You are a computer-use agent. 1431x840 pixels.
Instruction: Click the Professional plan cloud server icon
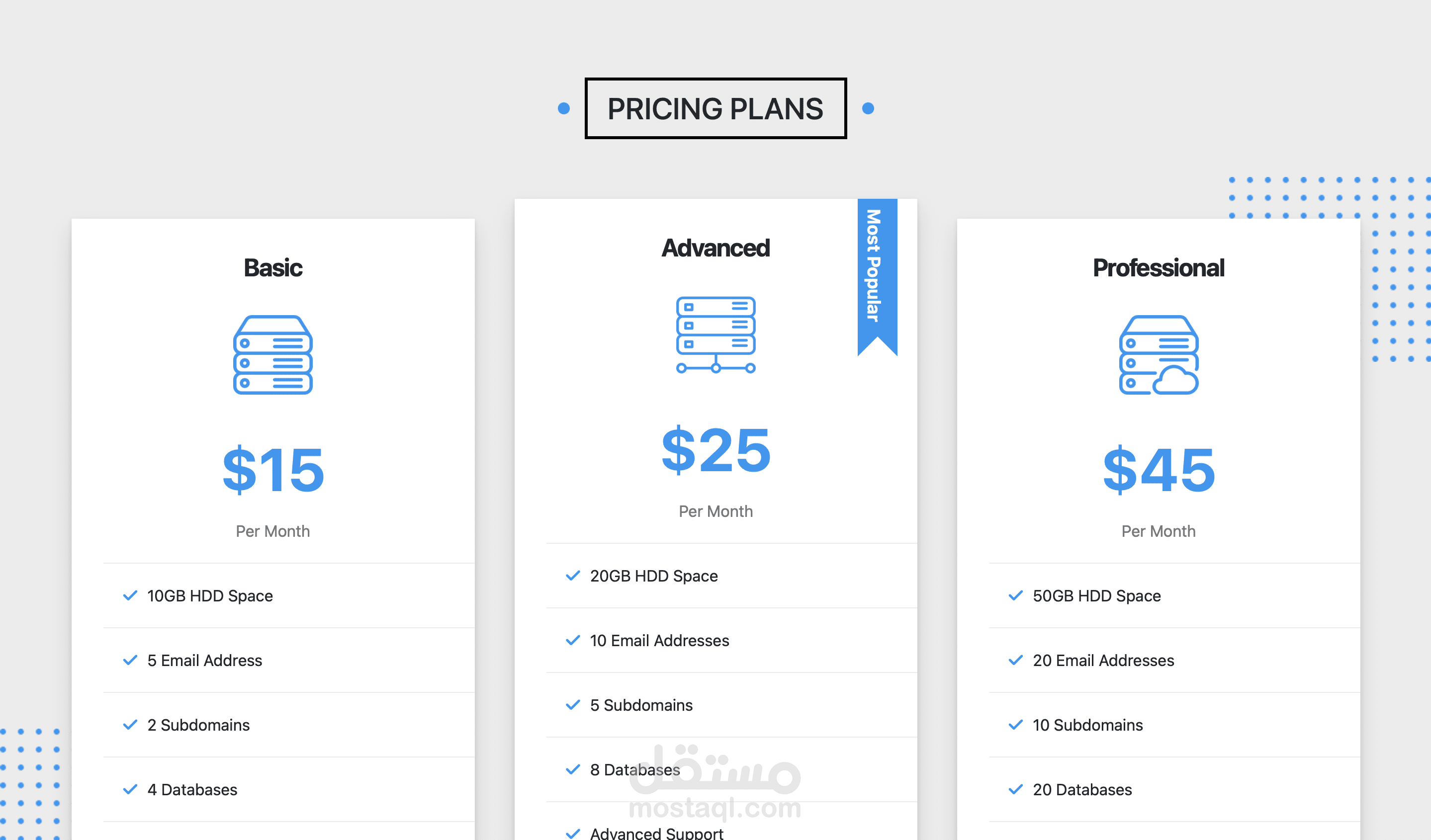click(1159, 355)
